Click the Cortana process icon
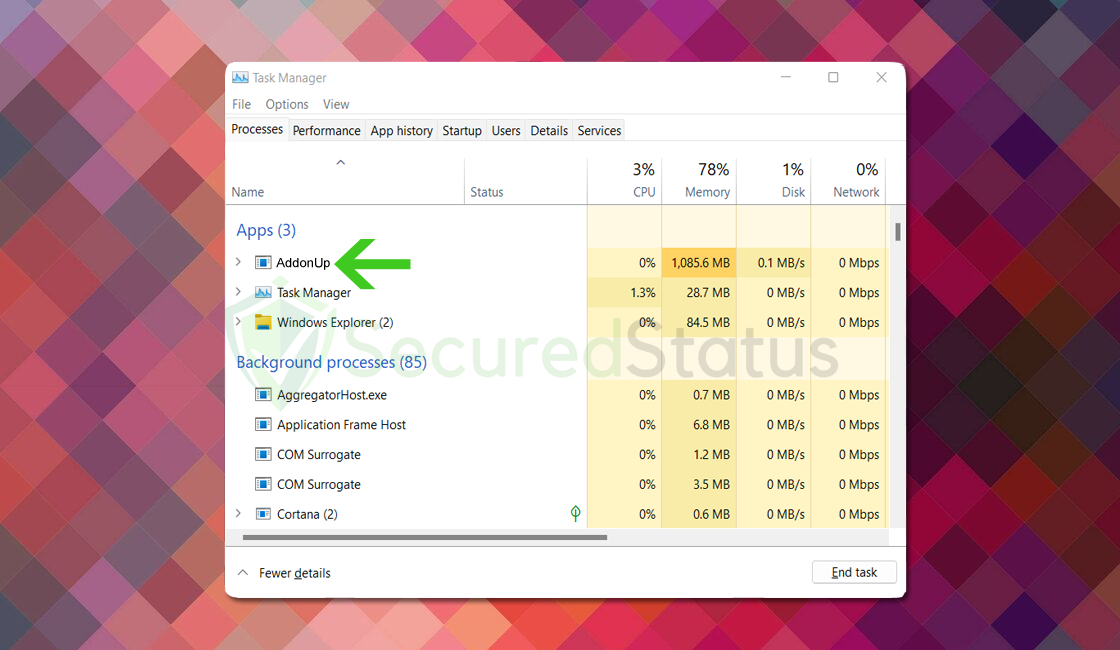The width and height of the screenshot is (1120, 650). click(x=263, y=514)
